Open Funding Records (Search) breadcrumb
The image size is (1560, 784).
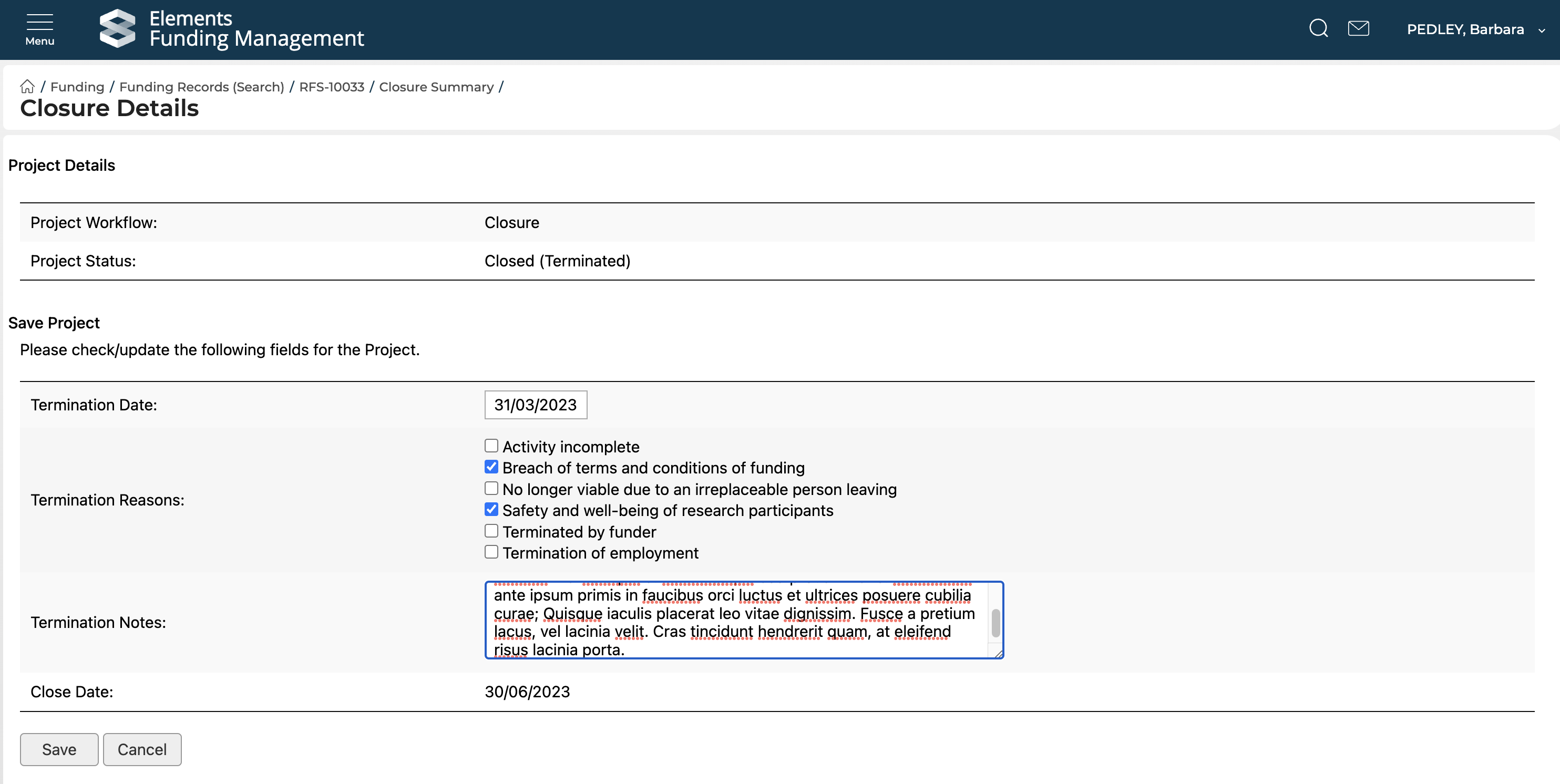click(202, 87)
